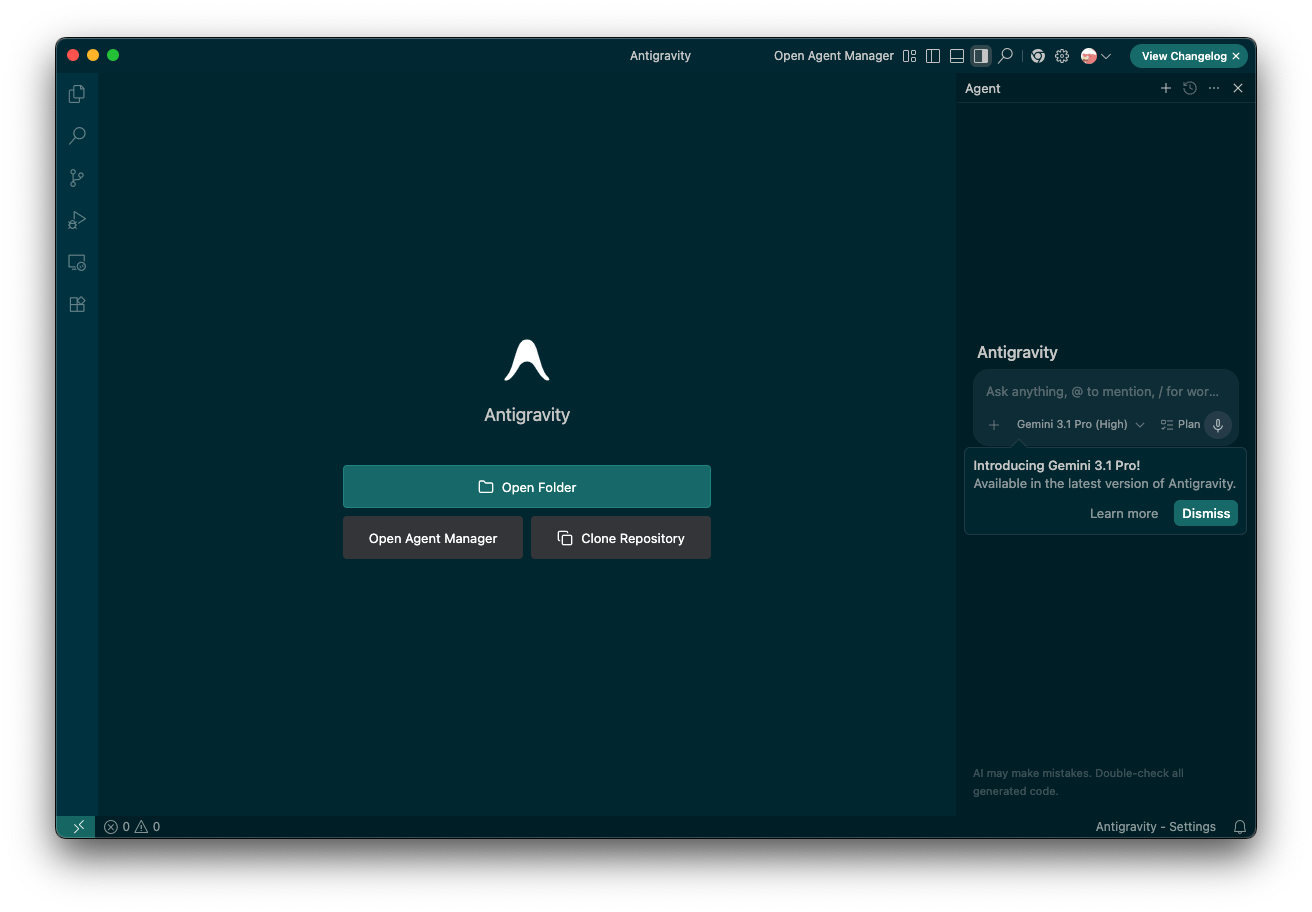Click Open Agent Manager in the title bar
1312x912 pixels.
tap(834, 56)
